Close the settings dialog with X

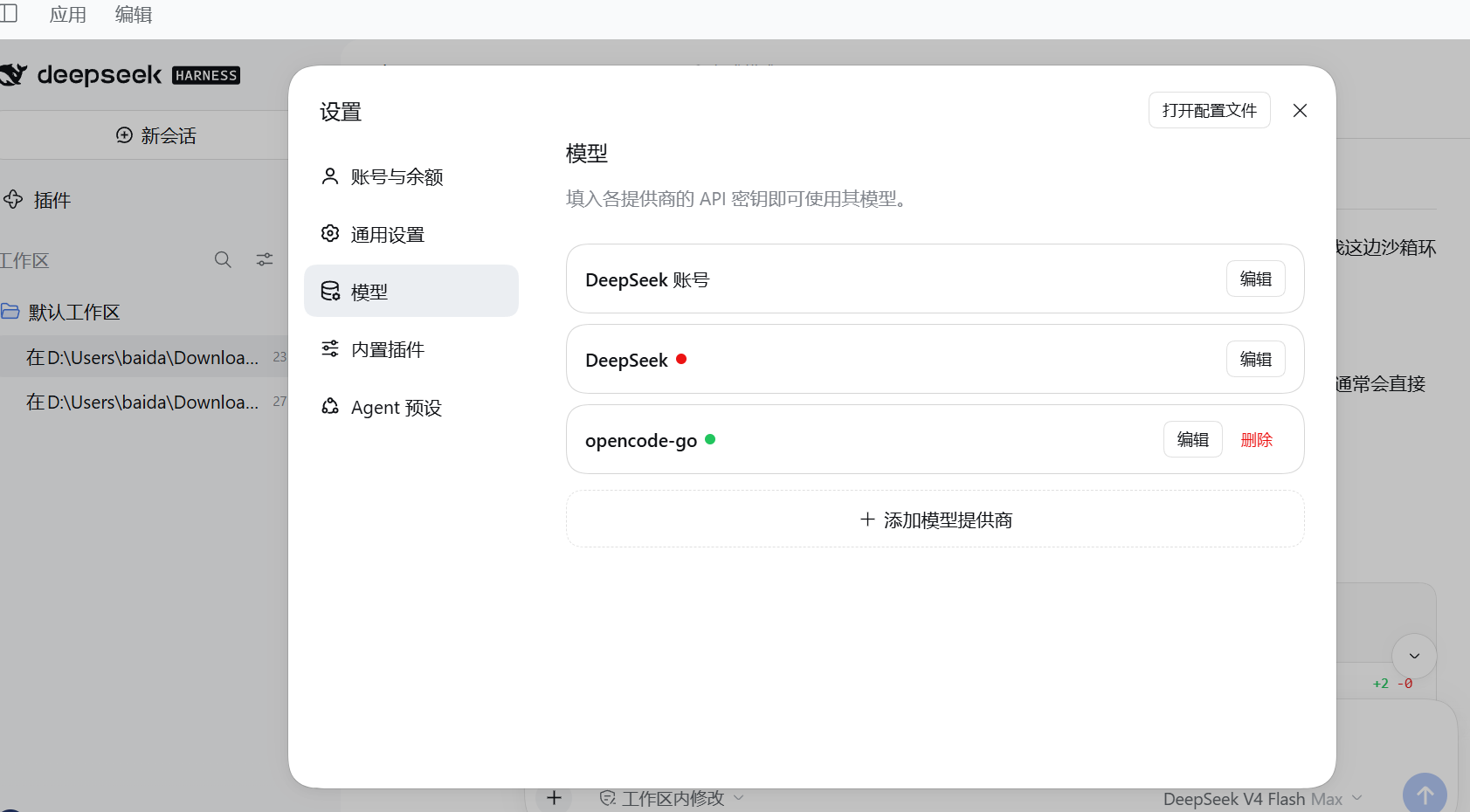tap(1300, 111)
